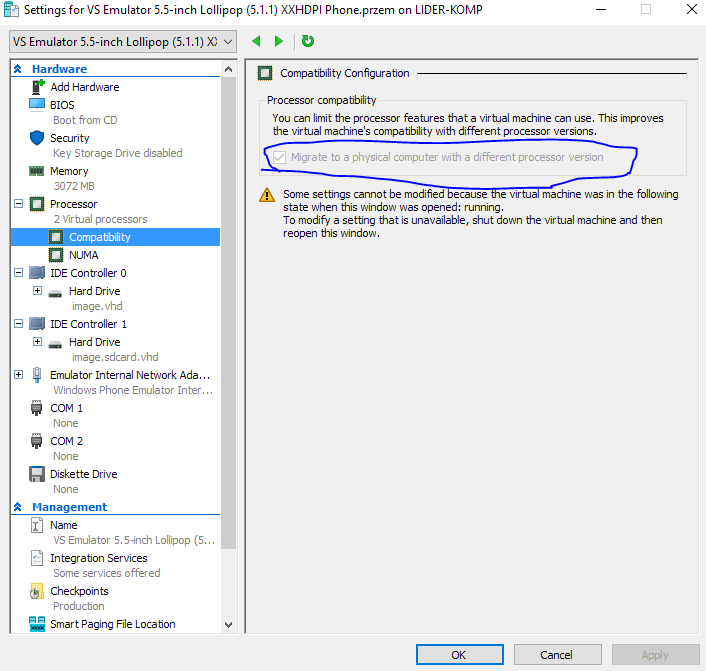Click the Integration Services icon
This screenshot has height=671, width=706.
pyautogui.click(x=37, y=558)
